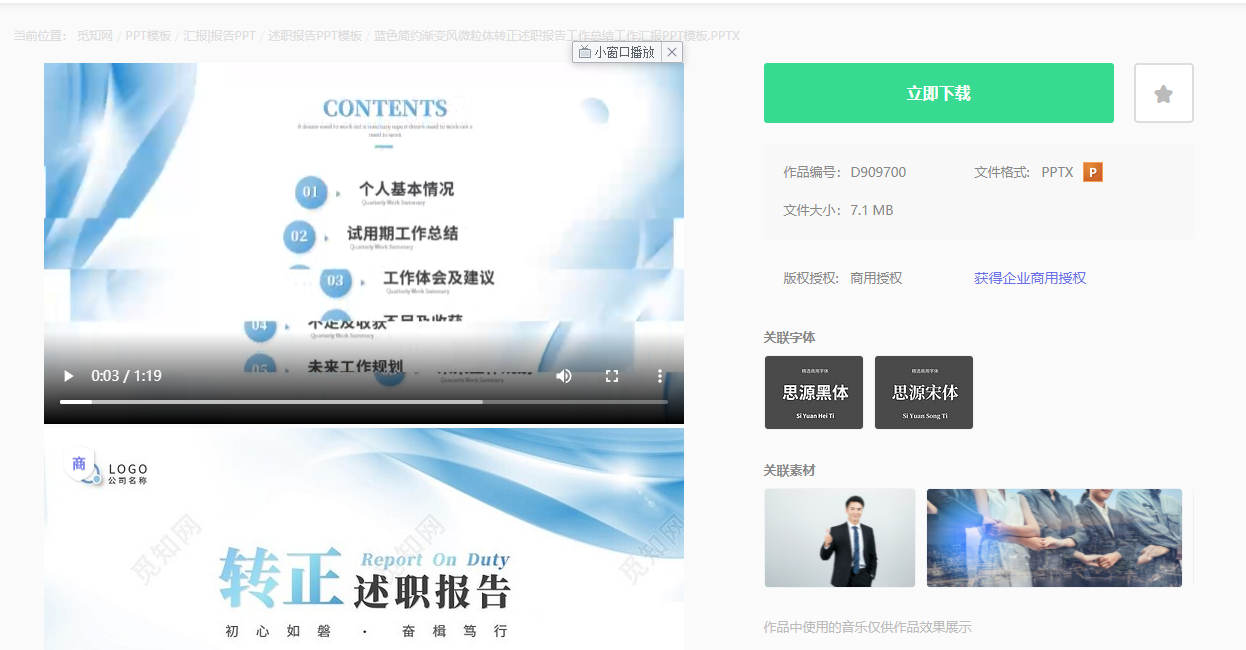The image size is (1246, 650).
Task: Open the businessman related material thumbnail
Action: click(x=840, y=538)
